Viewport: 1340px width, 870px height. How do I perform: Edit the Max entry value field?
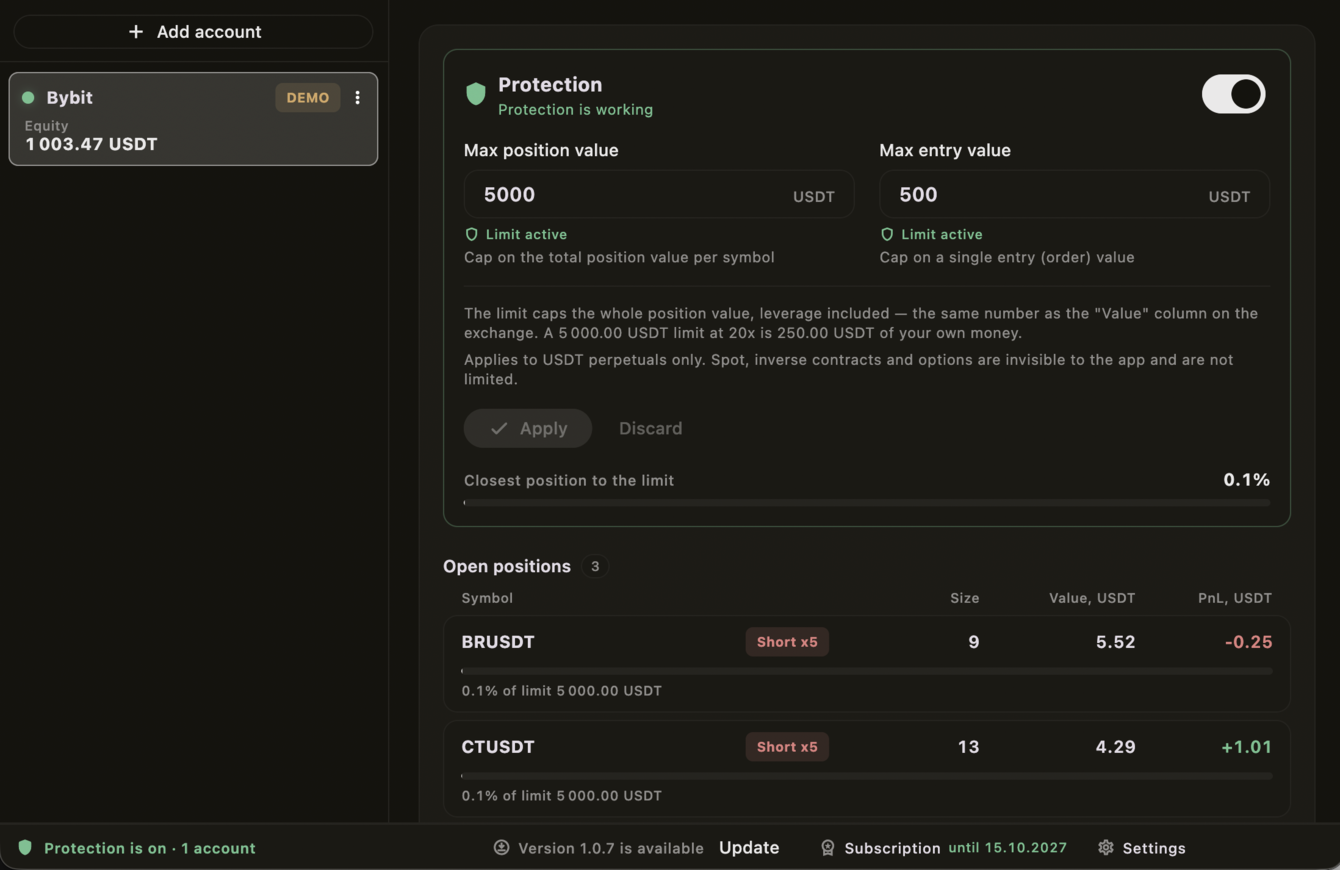tap(1074, 194)
